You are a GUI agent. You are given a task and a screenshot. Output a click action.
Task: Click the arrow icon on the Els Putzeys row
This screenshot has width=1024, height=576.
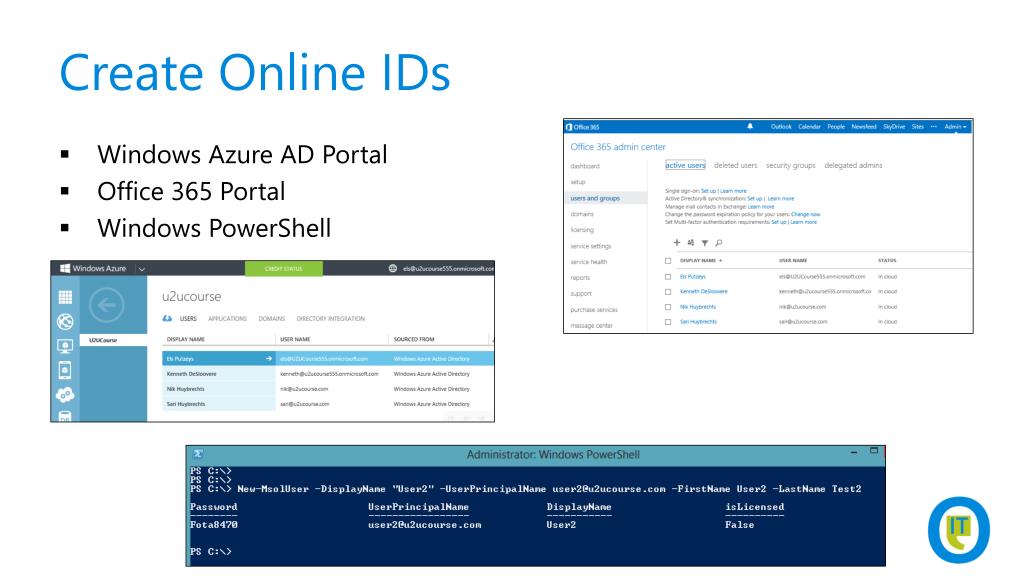[x=268, y=359]
